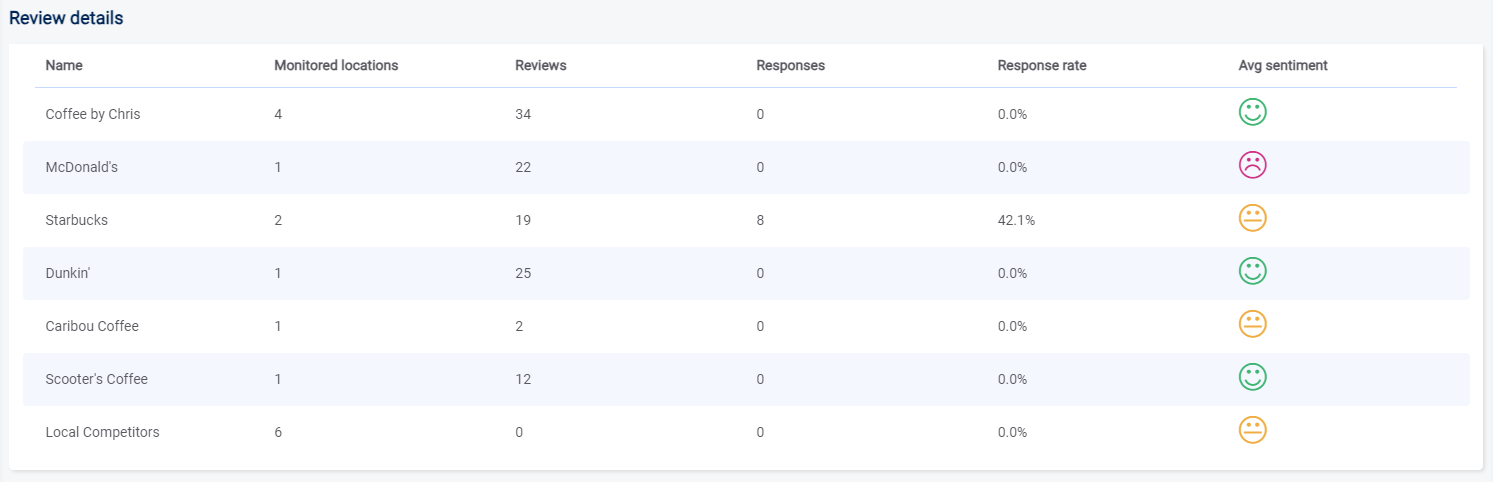Sort by Monitored locations column header
The height and width of the screenshot is (482, 1493).
tap(336, 66)
